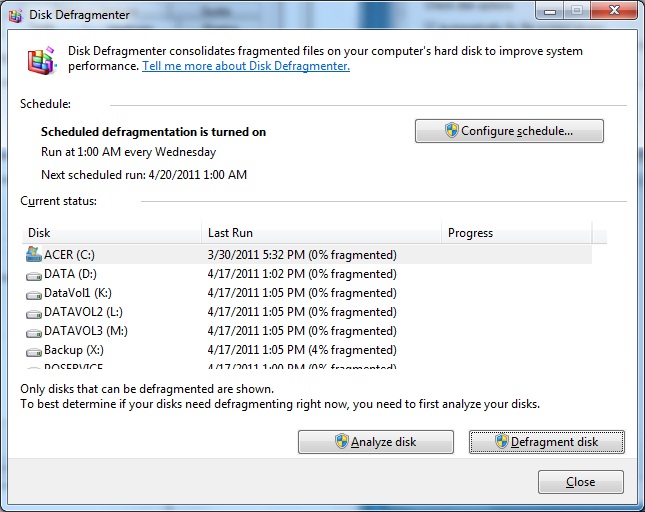Click 'Next scheduled run: 4/20/2011 1:00 AM' text

coord(144,175)
